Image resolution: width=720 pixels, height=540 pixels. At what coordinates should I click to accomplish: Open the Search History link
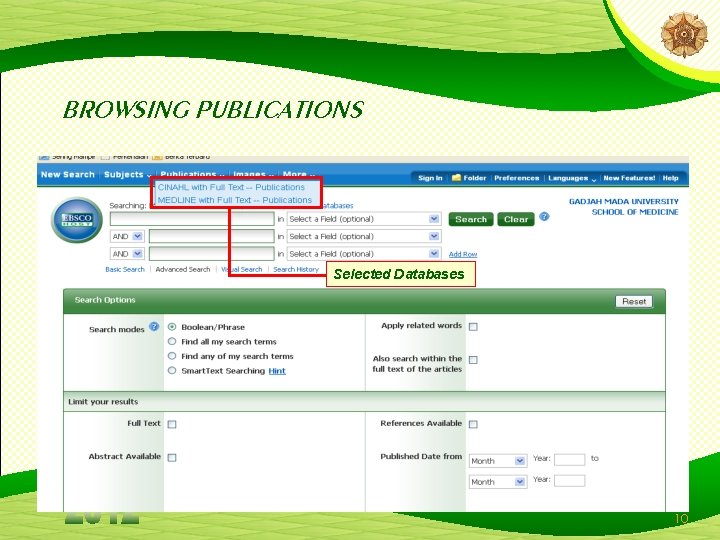tap(296, 270)
